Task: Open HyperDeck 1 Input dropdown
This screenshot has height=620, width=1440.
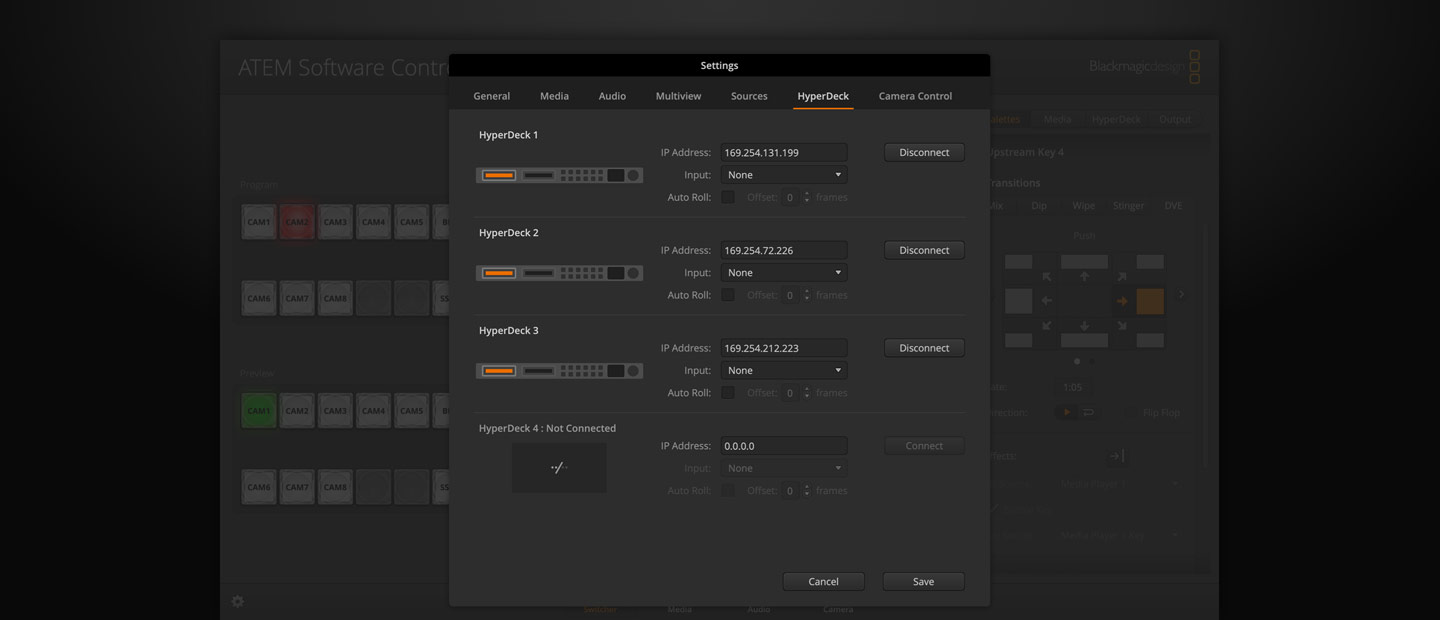Action: 783,173
